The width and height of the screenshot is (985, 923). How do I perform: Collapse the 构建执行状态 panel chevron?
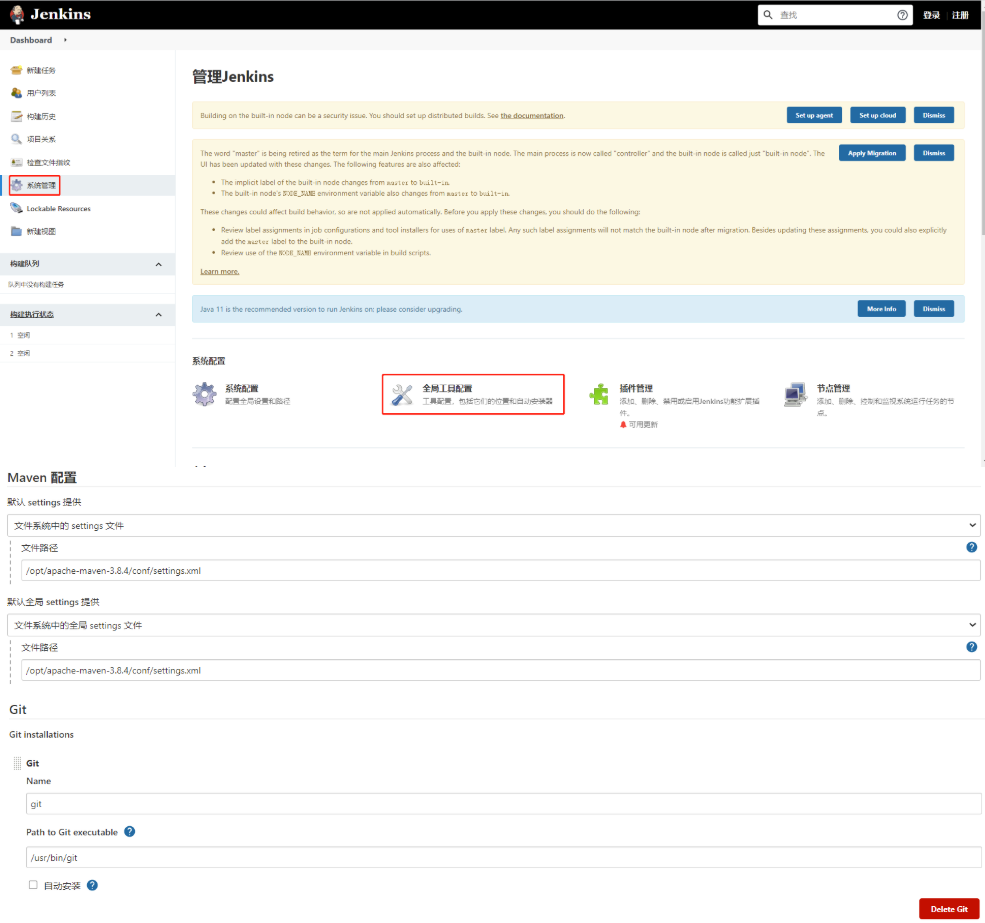click(x=158, y=315)
